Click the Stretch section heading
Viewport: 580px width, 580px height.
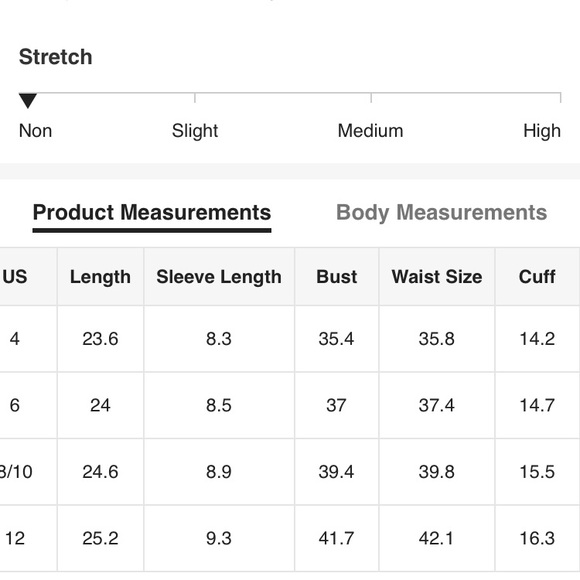[x=55, y=57]
